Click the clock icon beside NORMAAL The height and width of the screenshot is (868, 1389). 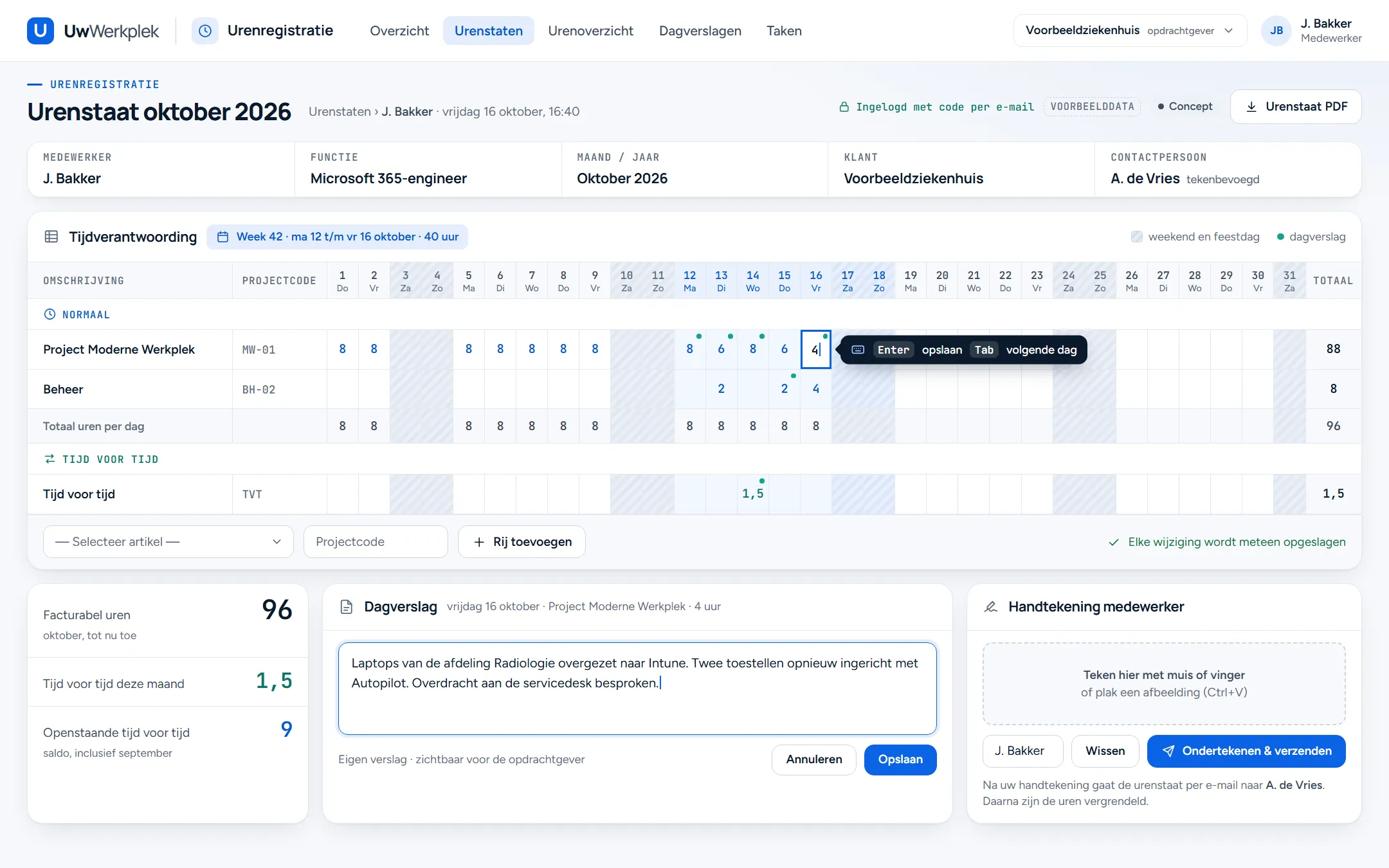click(50, 314)
